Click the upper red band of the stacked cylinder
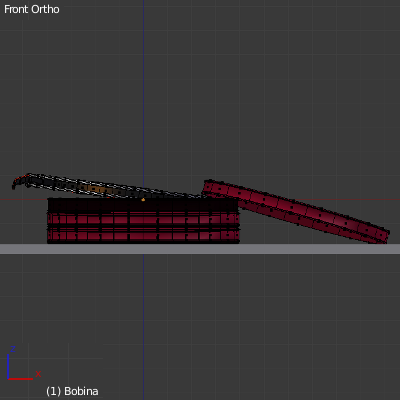 (143, 219)
